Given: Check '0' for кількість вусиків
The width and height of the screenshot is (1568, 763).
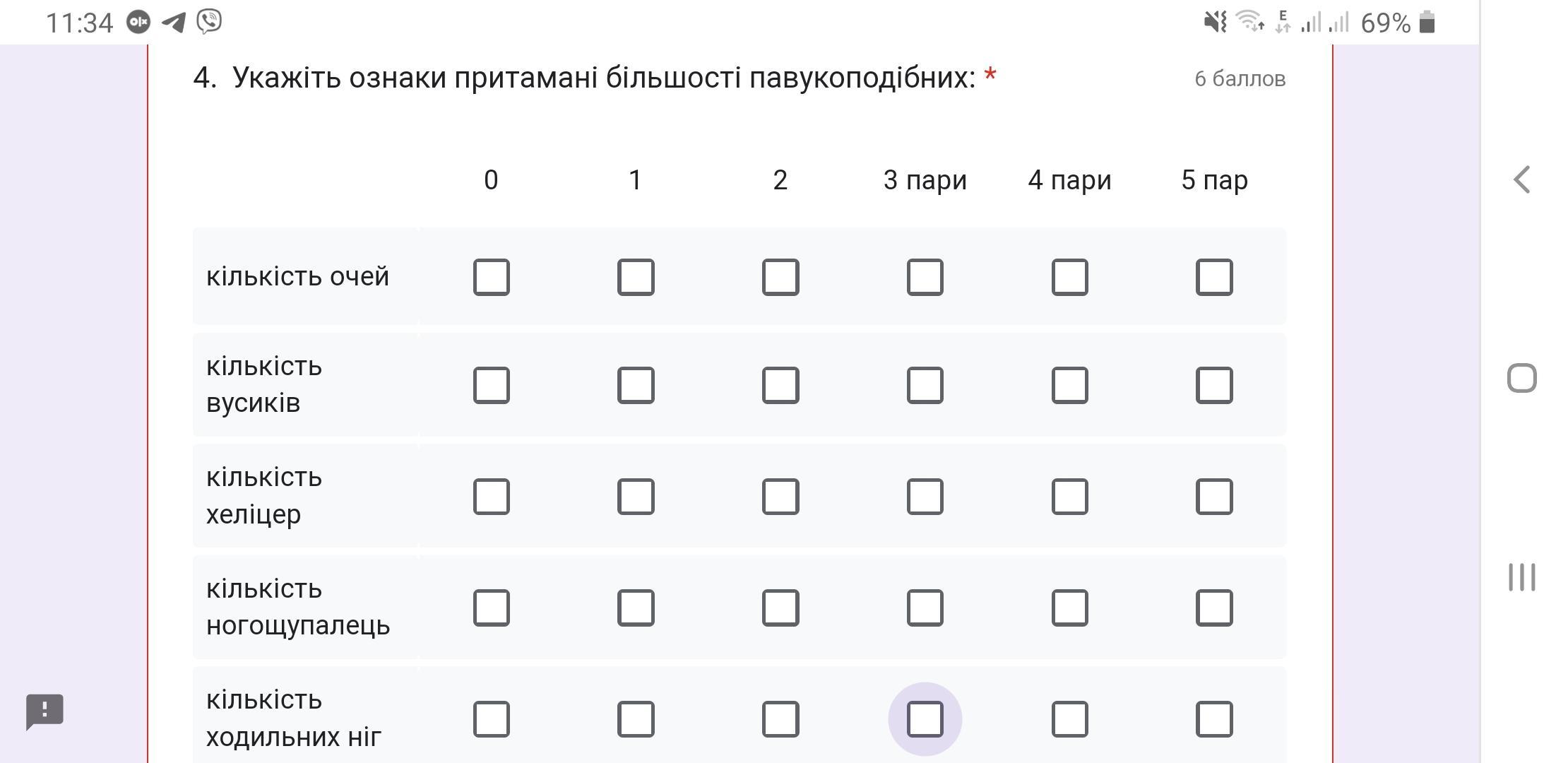Looking at the screenshot, I should pyautogui.click(x=491, y=385).
